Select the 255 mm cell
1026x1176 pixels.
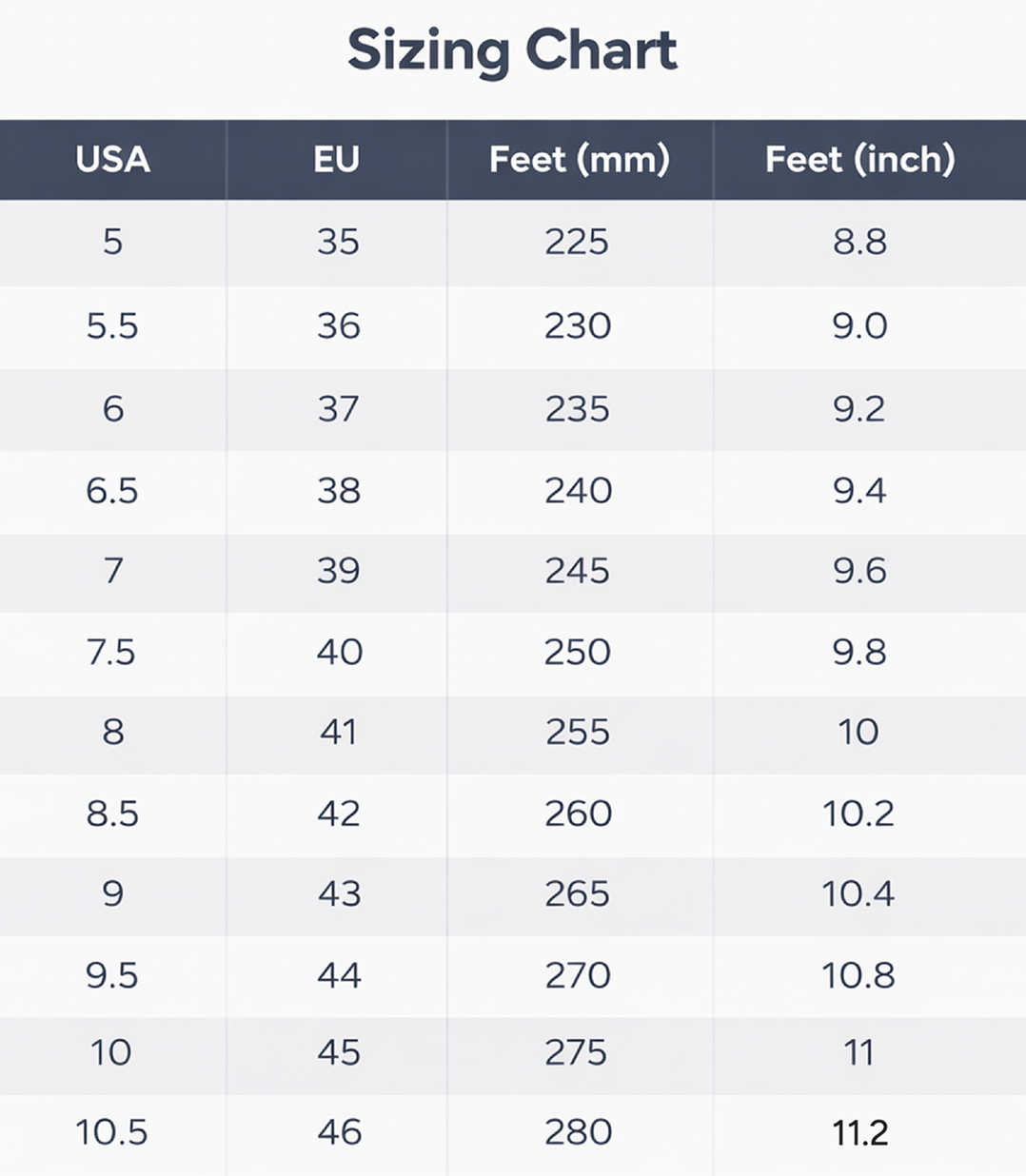[x=577, y=732]
